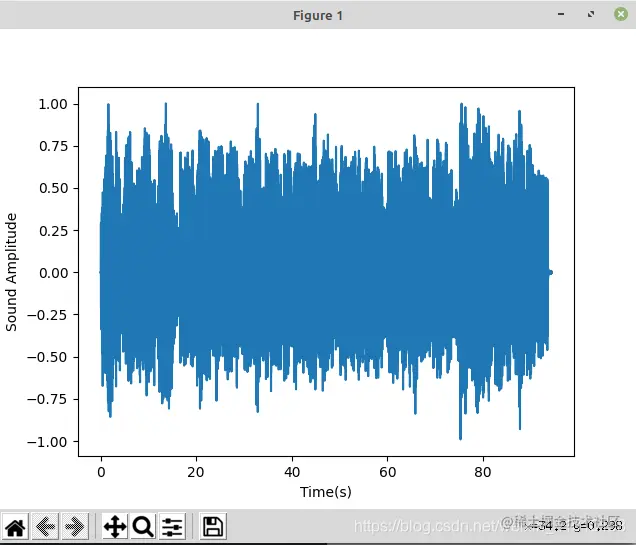Click the y-axis tick label −0.75
This screenshot has width=636, height=545.
pos(47,399)
